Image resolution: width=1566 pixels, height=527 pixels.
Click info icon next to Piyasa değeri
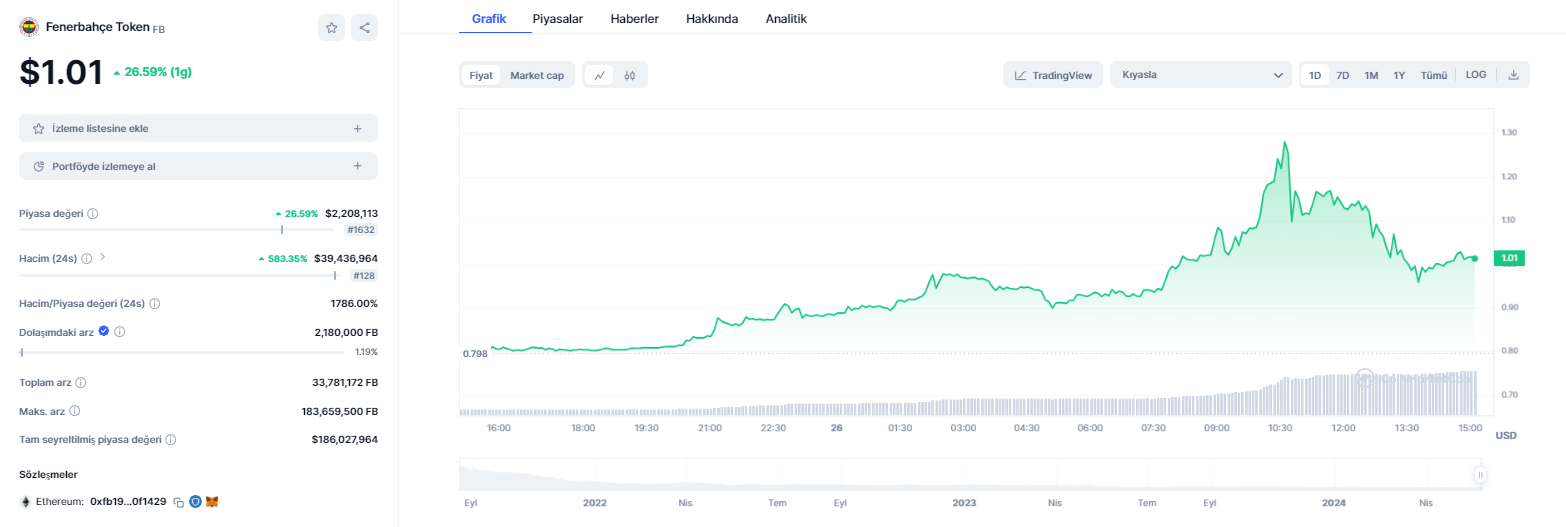point(93,214)
